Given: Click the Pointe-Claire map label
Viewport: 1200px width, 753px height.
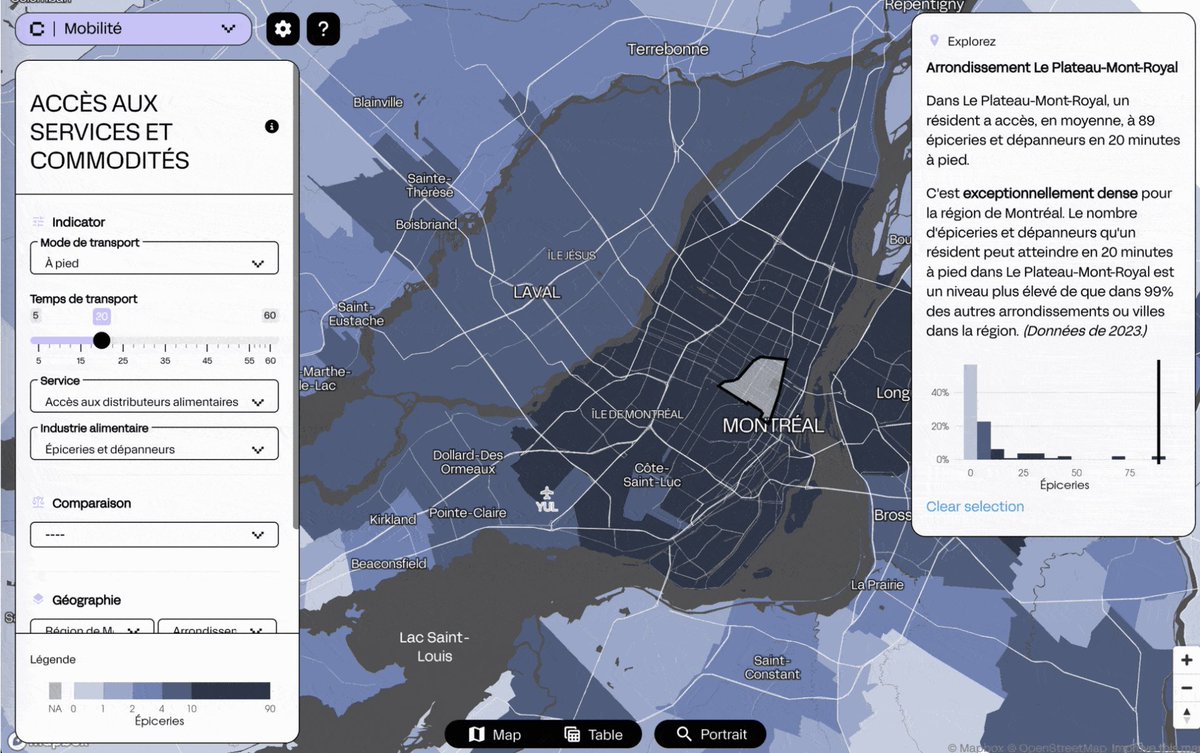Looking at the screenshot, I should click(x=468, y=512).
